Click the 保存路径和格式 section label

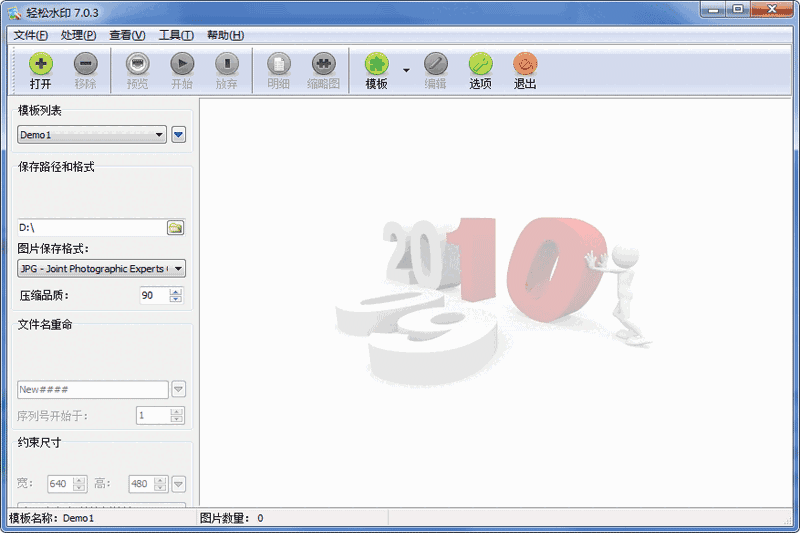(56, 167)
